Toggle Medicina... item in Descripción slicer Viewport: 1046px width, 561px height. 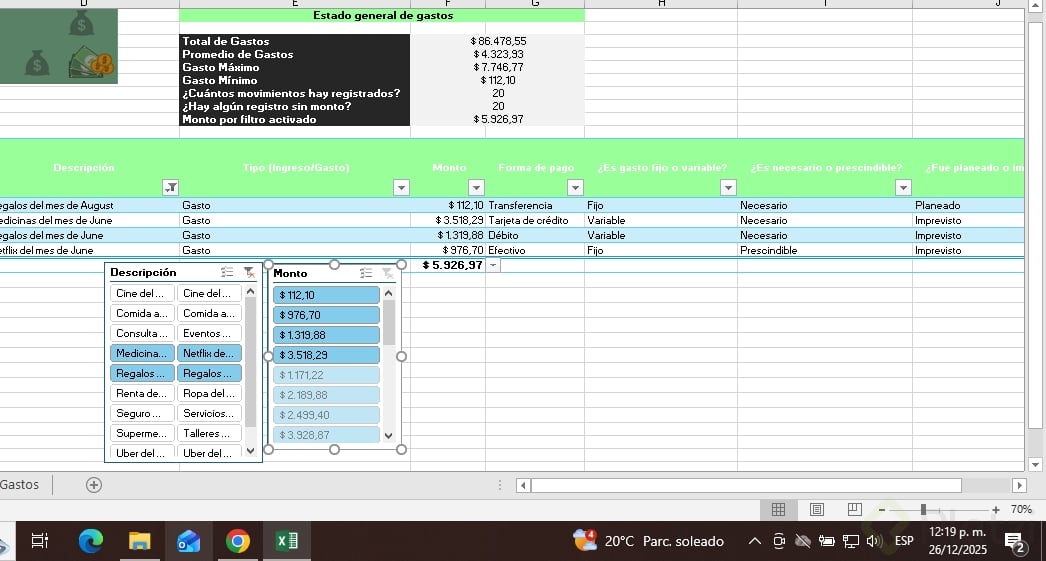click(142, 353)
